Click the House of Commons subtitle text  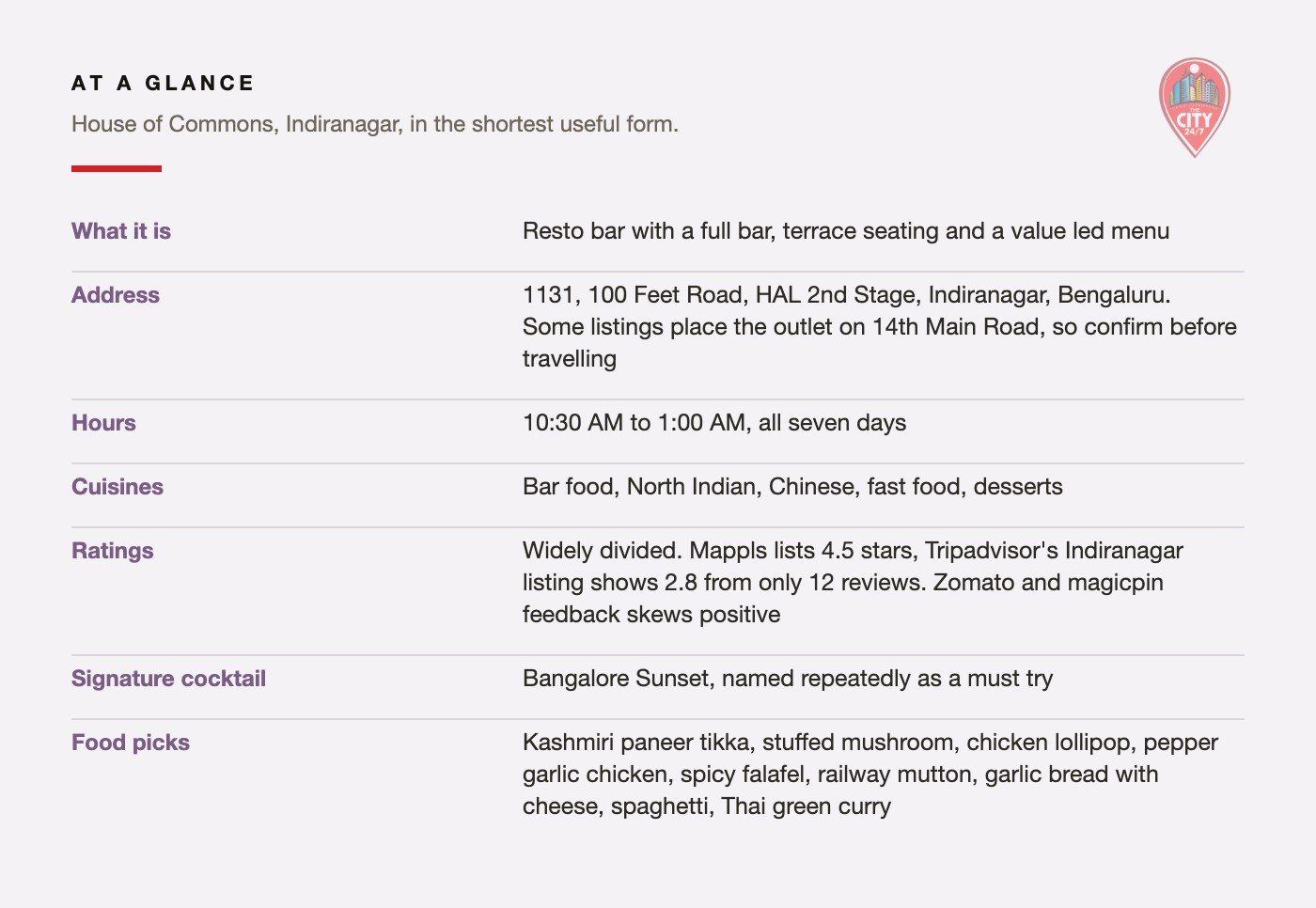(375, 124)
